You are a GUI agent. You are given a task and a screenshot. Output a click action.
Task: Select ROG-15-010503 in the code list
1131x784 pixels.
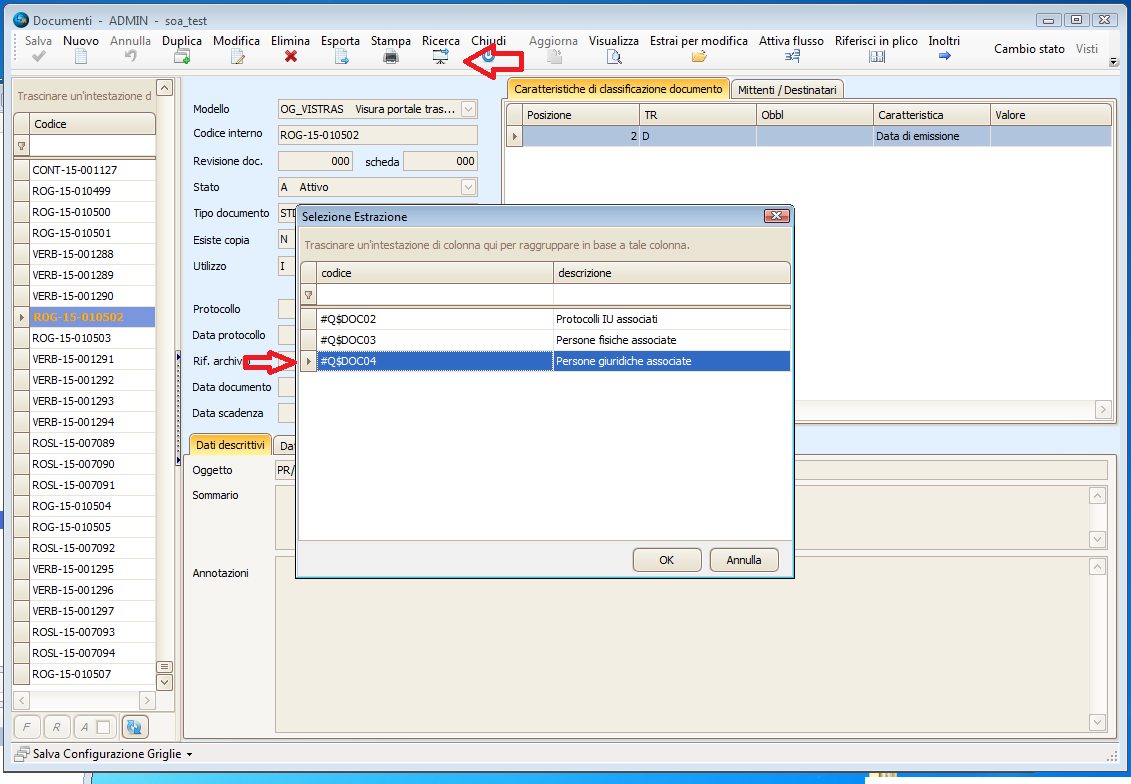(x=71, y=338)
